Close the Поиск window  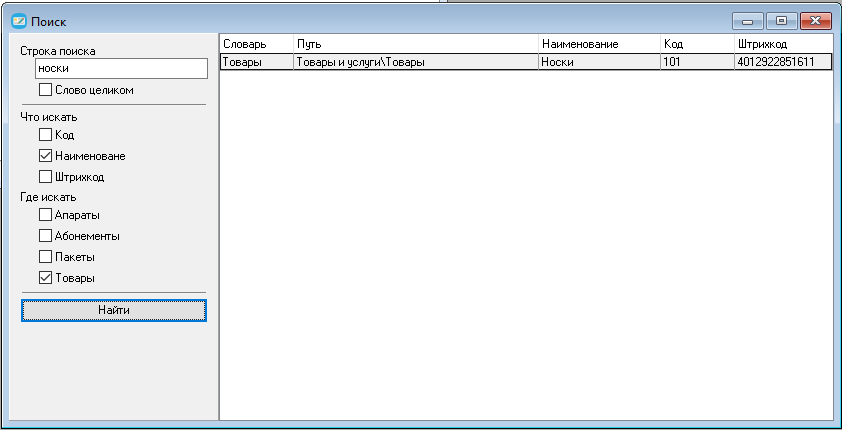pyautogui.click(x=816, y=21)
